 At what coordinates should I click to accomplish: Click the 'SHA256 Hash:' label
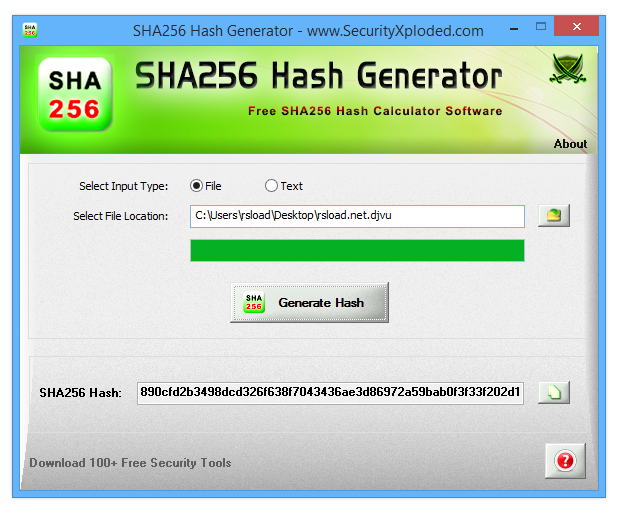pos(80,393)
